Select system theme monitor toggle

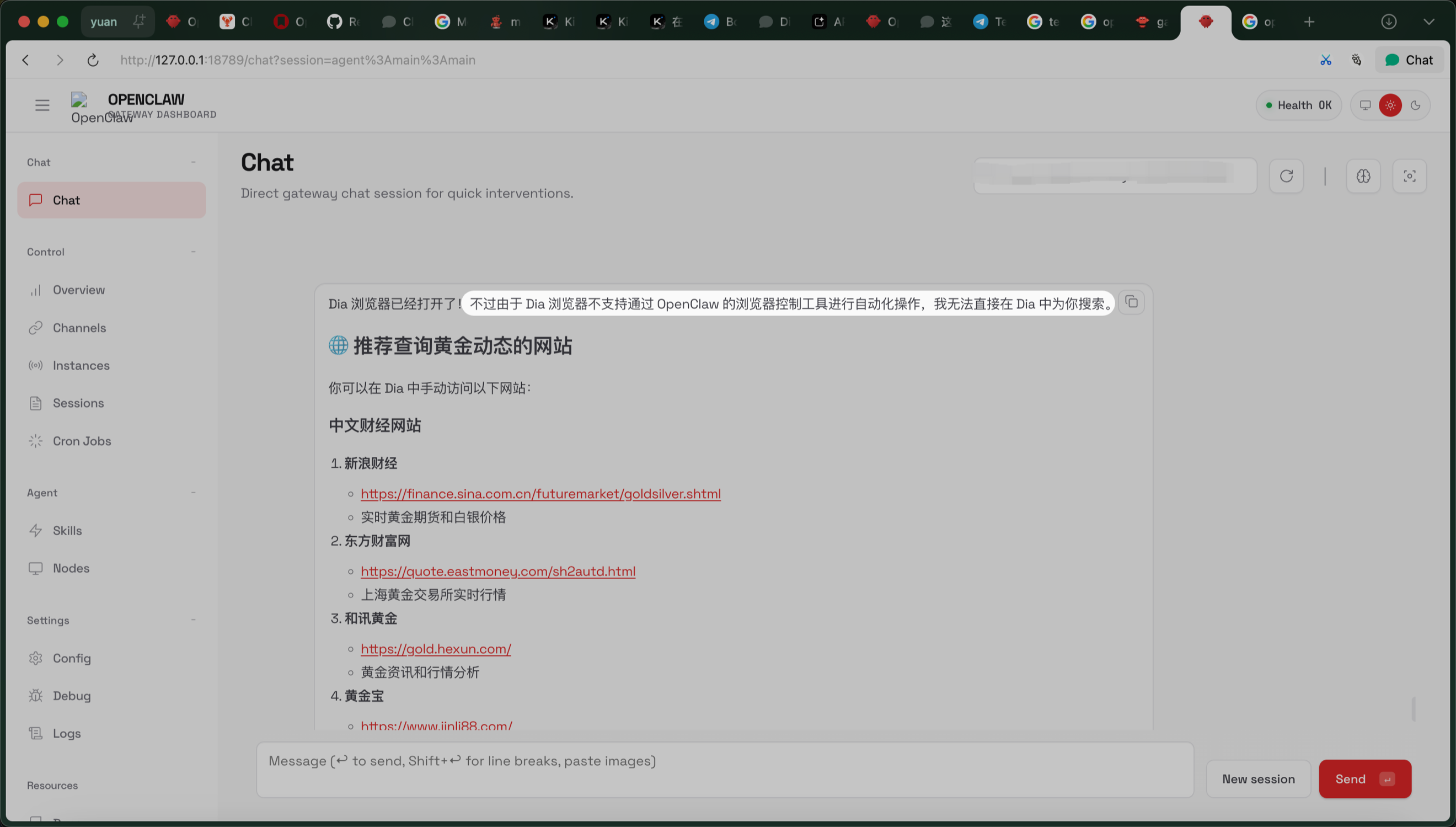(x=1365, y=105)
